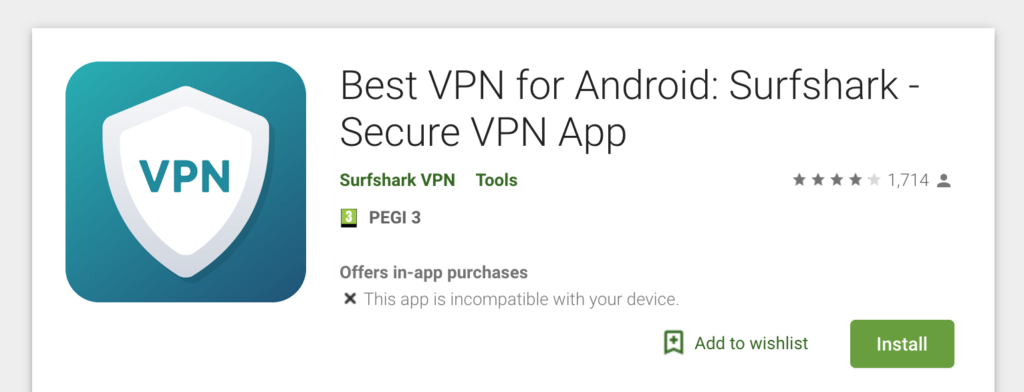Select the Add to wishlist text
The image size is (1024, 392).
point(751,343)
